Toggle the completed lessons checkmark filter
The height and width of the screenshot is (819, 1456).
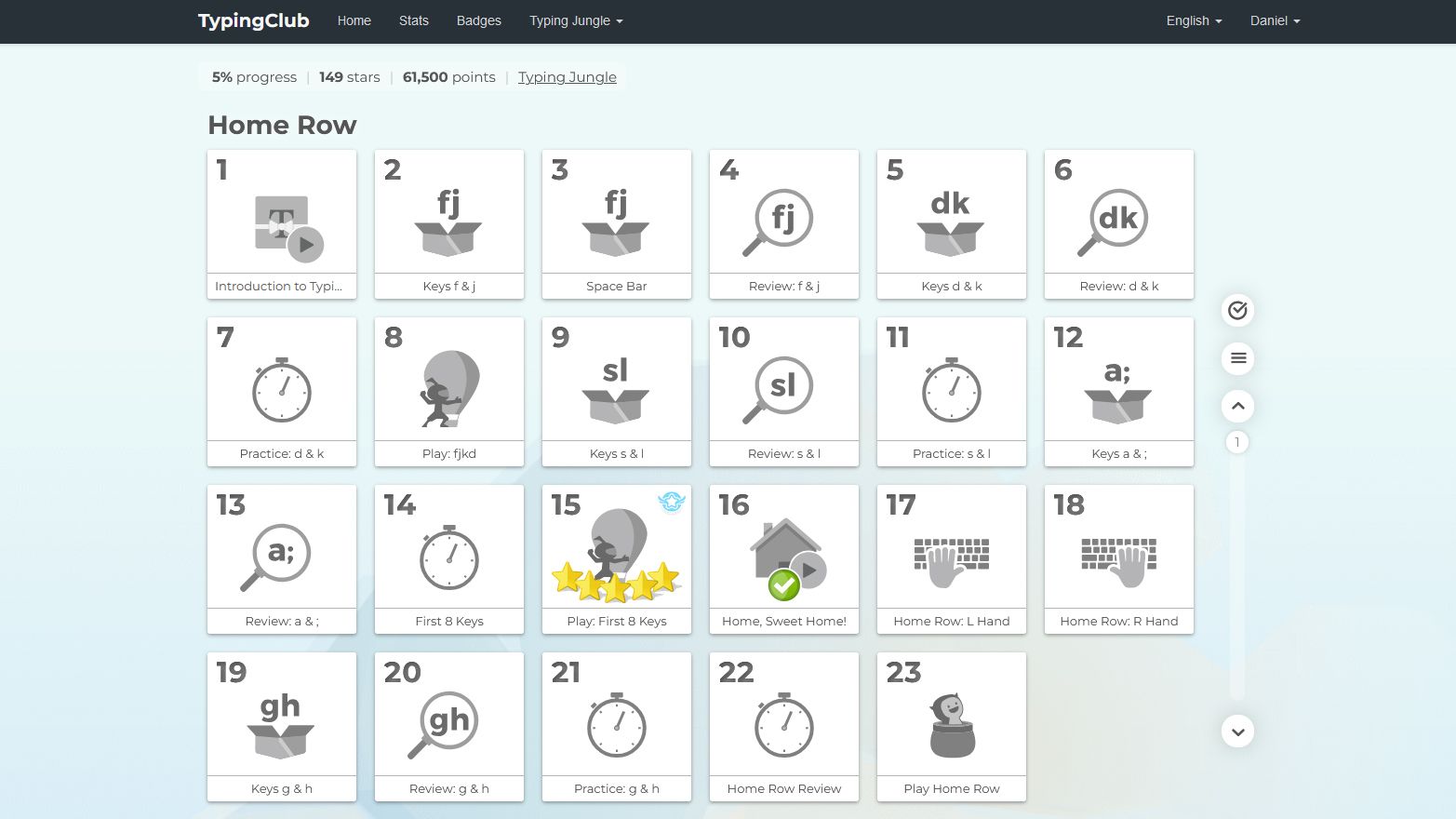click(1237, 311)
